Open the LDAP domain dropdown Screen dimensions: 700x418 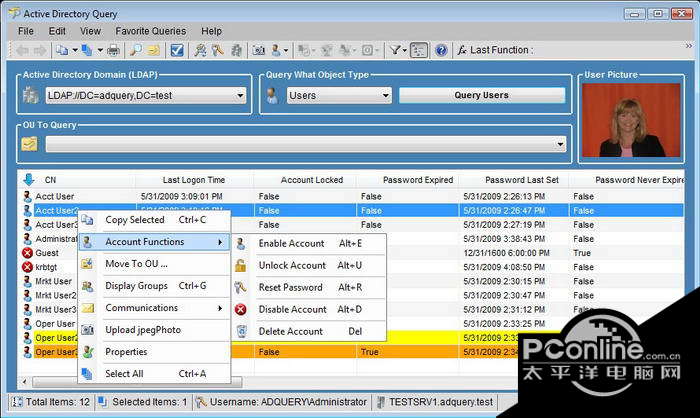[x=240, y=96]
